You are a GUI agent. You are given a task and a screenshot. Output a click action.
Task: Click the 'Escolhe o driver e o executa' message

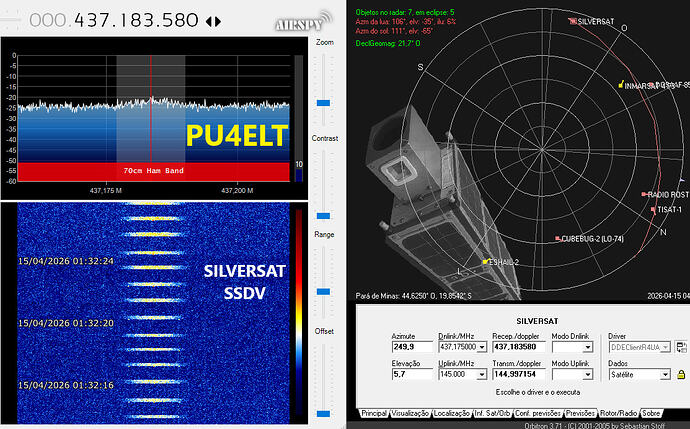[x=538, y=392]
